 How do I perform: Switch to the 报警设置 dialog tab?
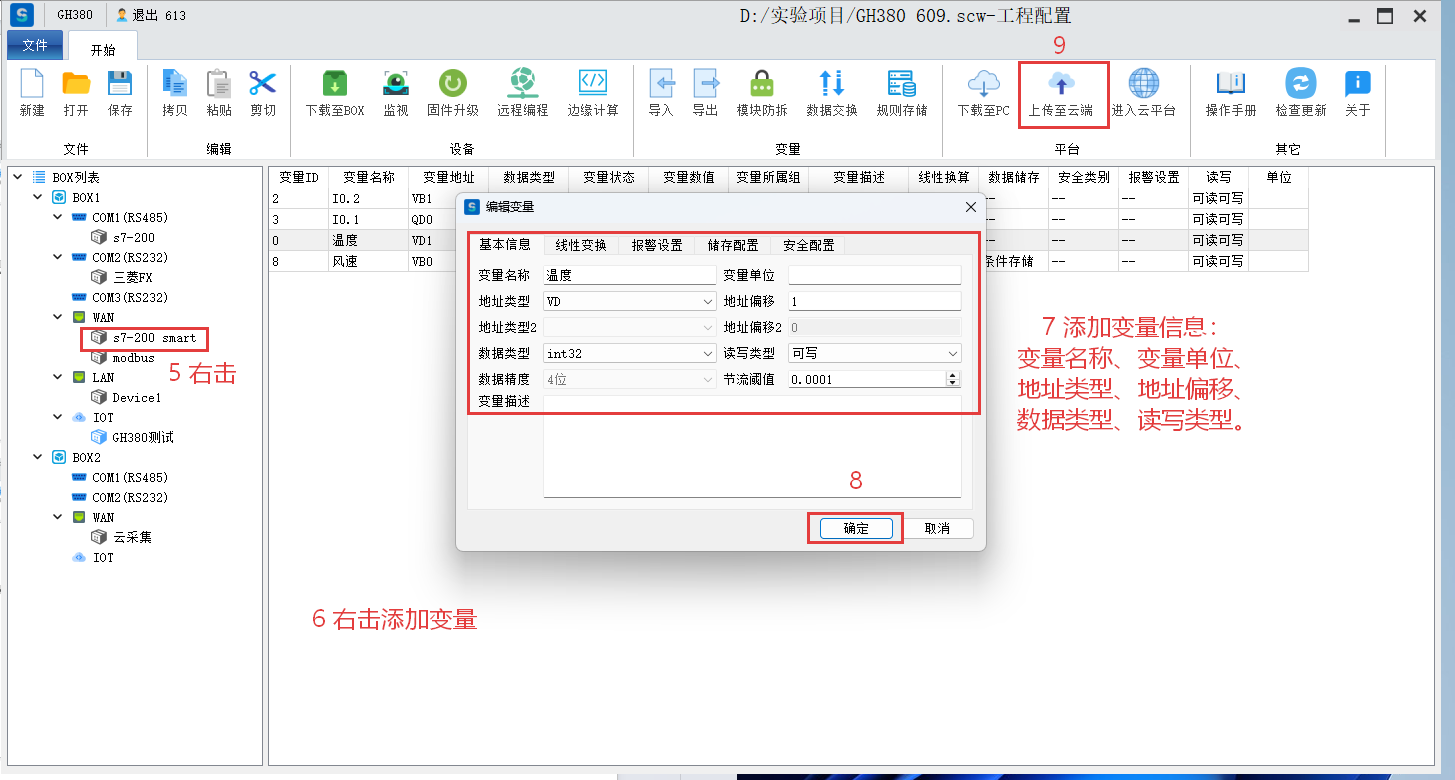coord(657,245)
